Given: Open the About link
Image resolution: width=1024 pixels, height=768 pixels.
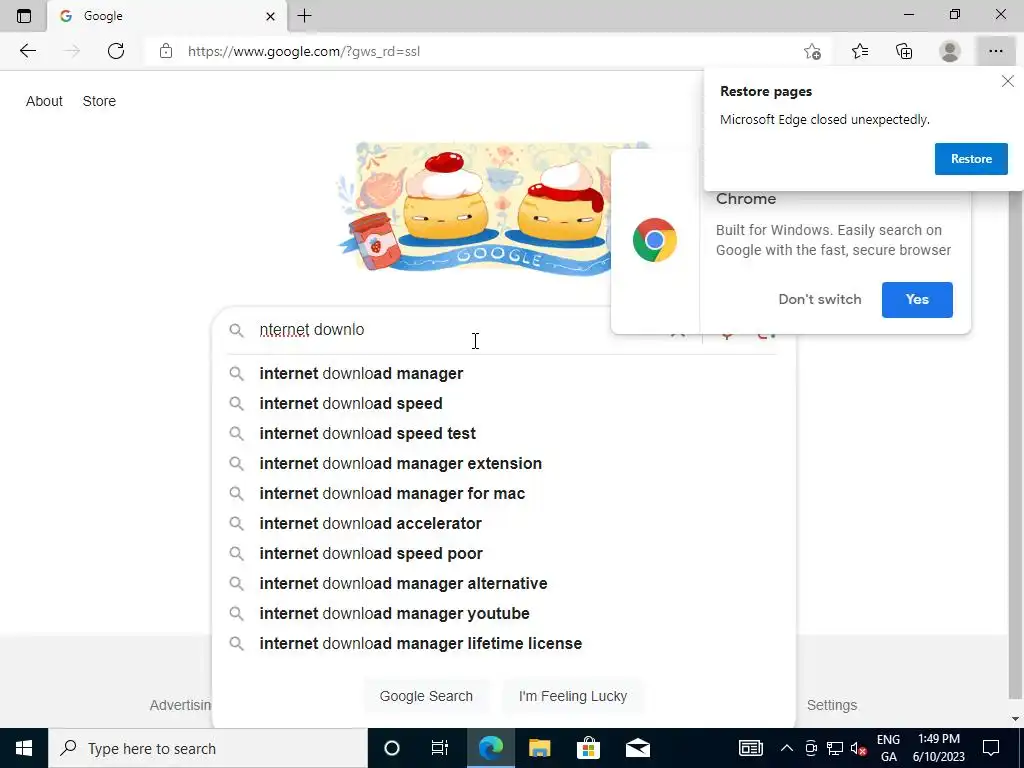Looking at the screenshot, I should pos(44,101).
